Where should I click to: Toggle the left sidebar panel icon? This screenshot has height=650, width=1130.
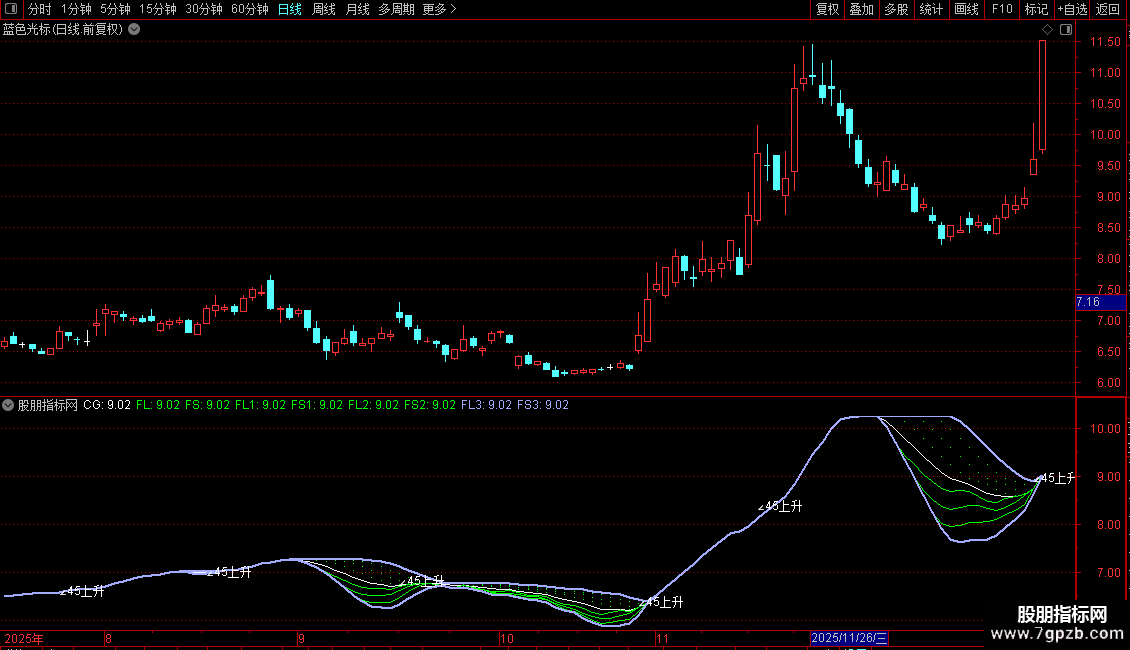point(11,9)
